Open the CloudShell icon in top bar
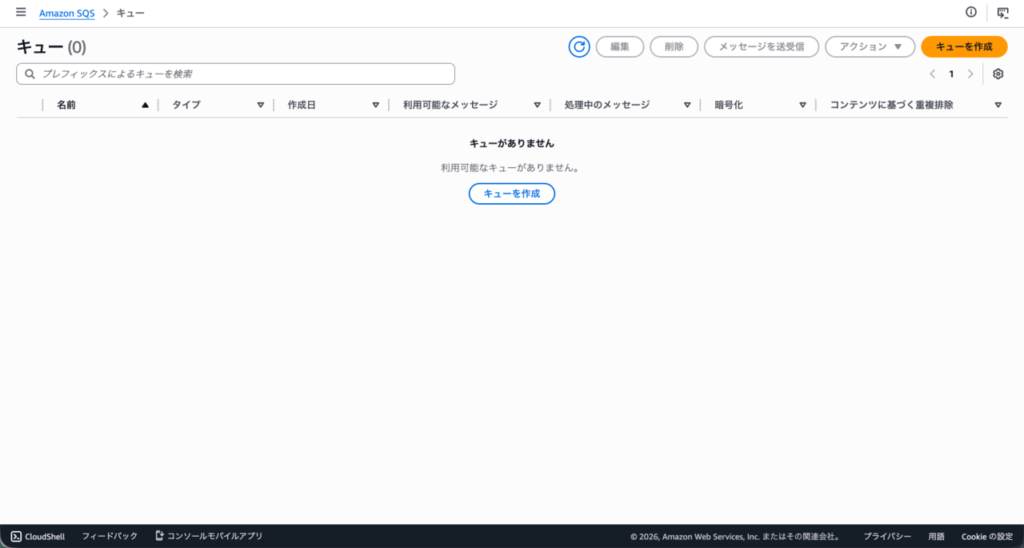 [x=1002, y=12]
